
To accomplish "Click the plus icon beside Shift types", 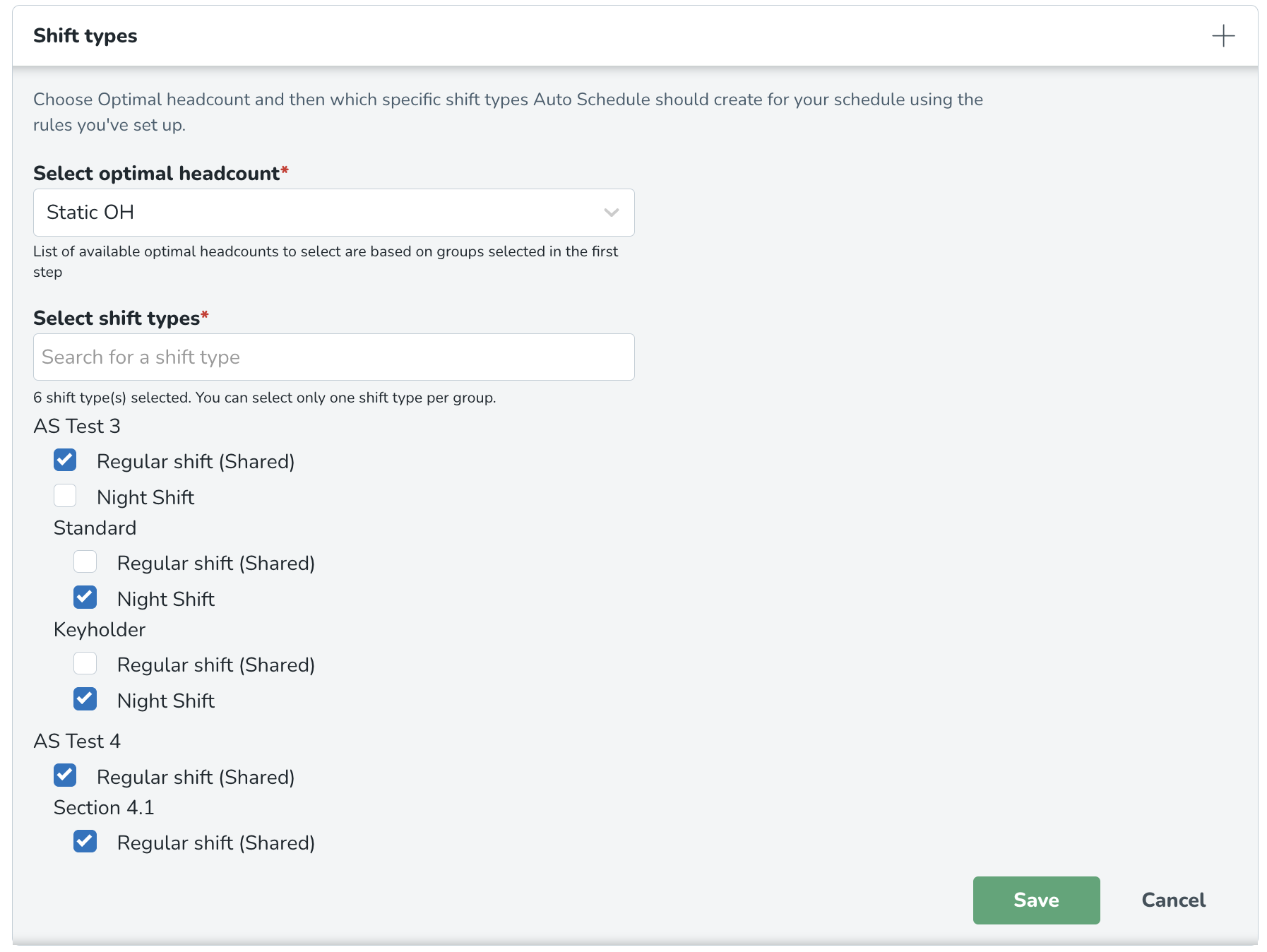I will click(x=1223, y=36).
